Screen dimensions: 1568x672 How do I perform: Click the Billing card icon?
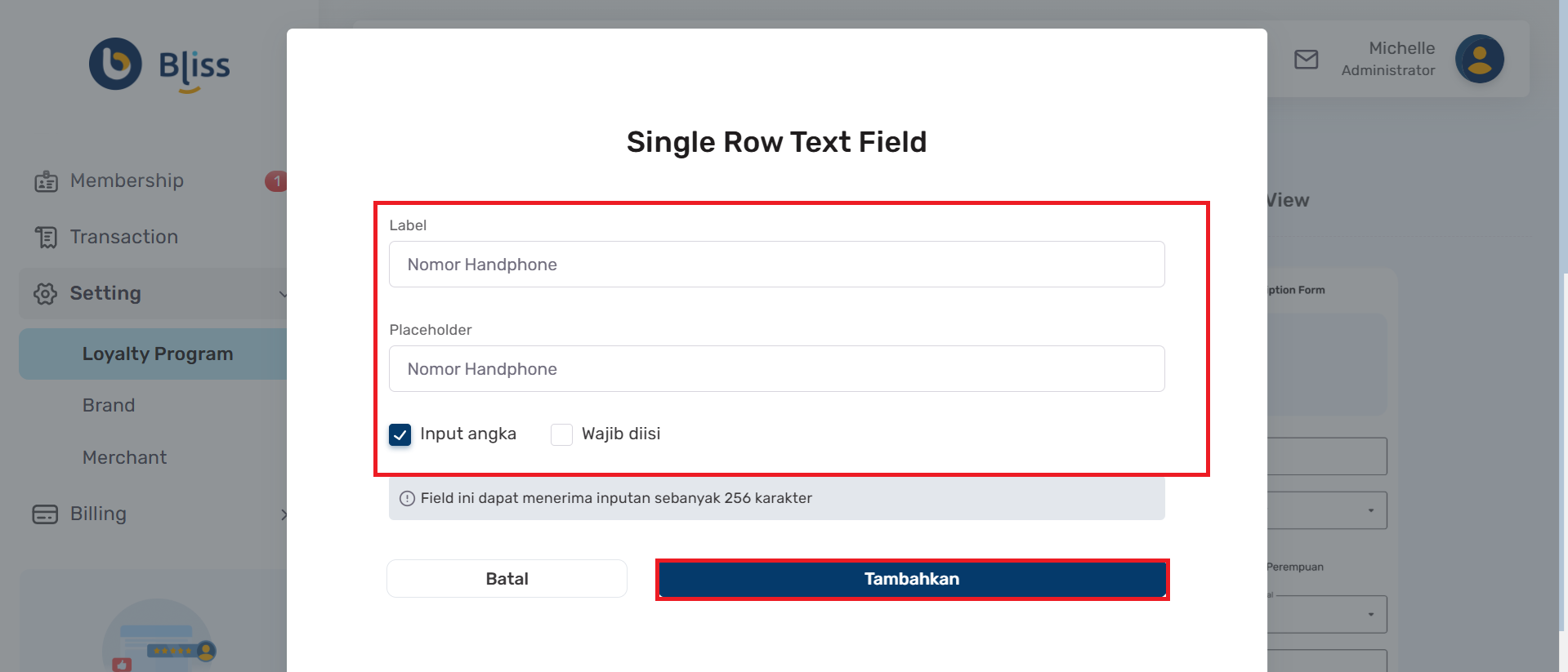(x=45, y=514)
